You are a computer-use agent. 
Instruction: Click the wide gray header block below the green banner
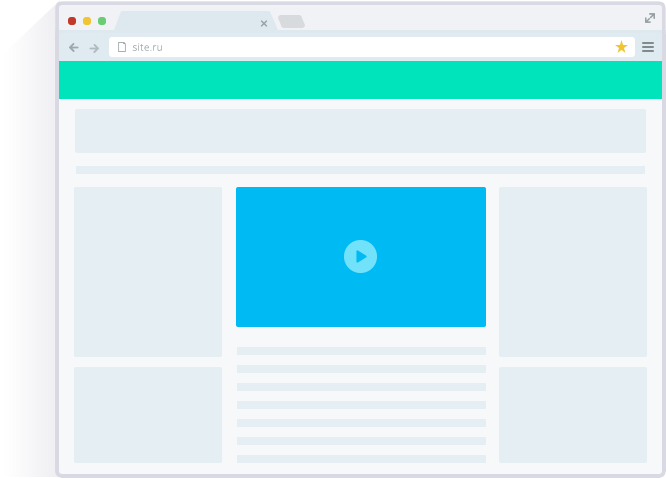click(360, 131)
